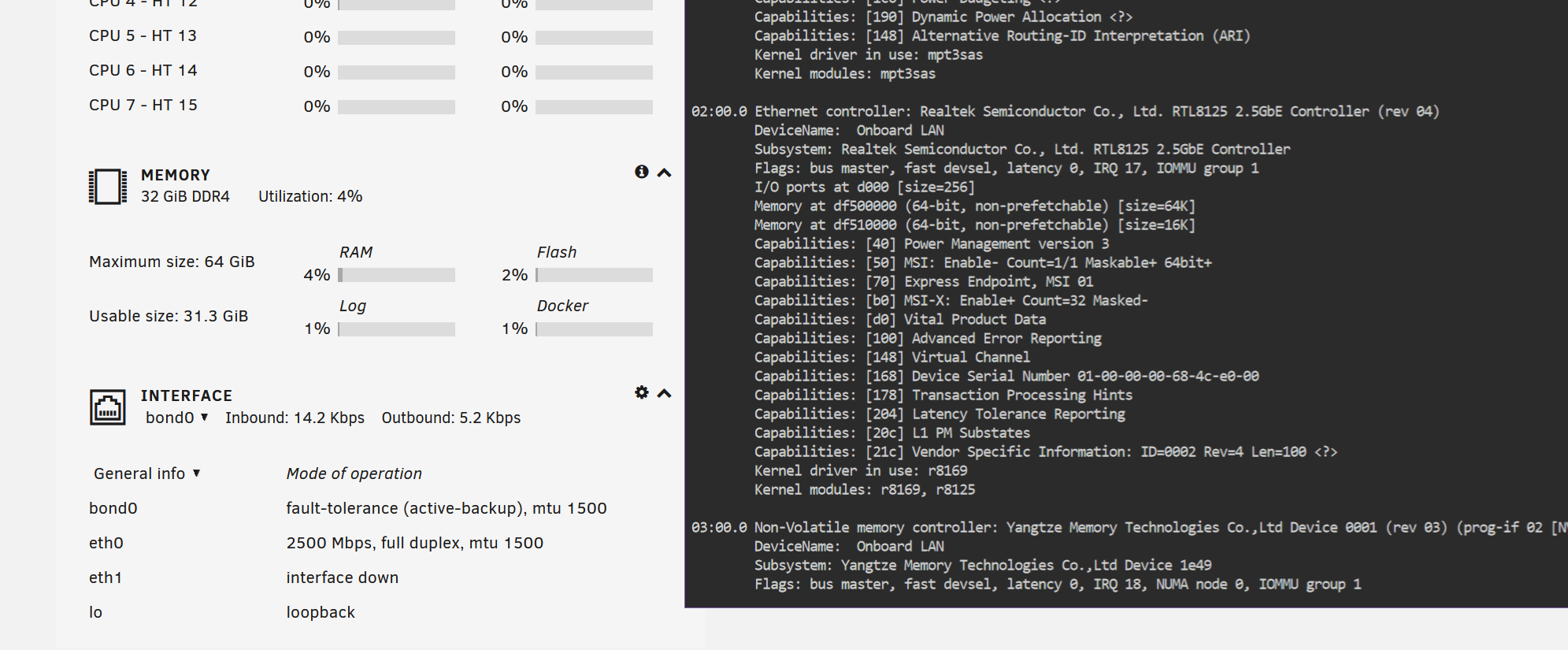Image resolution: width=1568 pixels, height=650 pixels.
Task: Click the CPU 5 first load bar
Action: [x=396, y=37]
